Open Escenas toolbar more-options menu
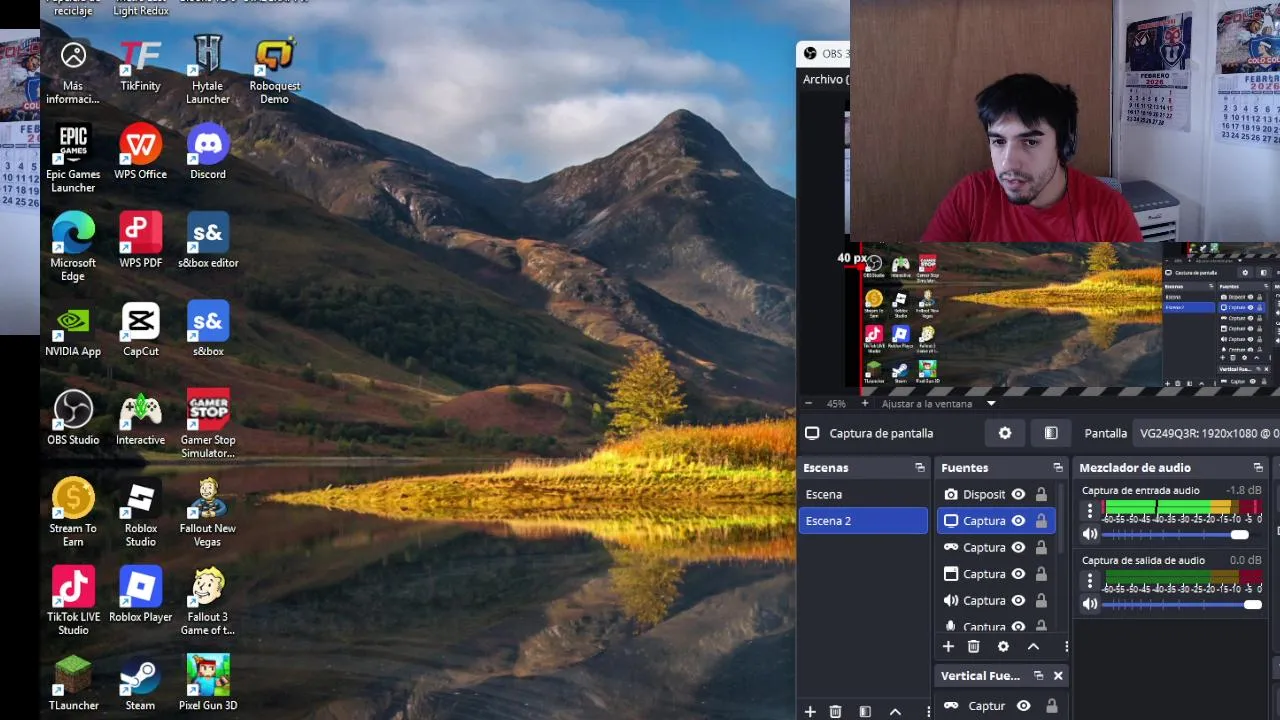Viewport: 1280px width, 720px height. pyautogui.click(x=928, y=712)
